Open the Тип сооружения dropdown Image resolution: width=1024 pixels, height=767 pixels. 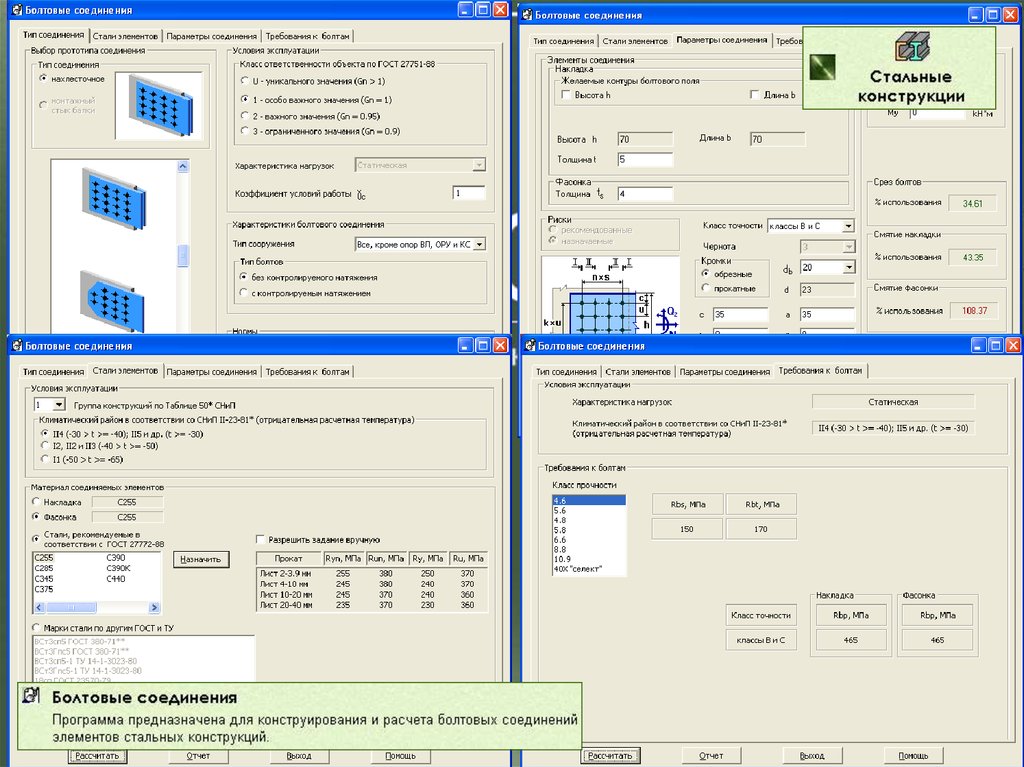(x=479, y=243)
